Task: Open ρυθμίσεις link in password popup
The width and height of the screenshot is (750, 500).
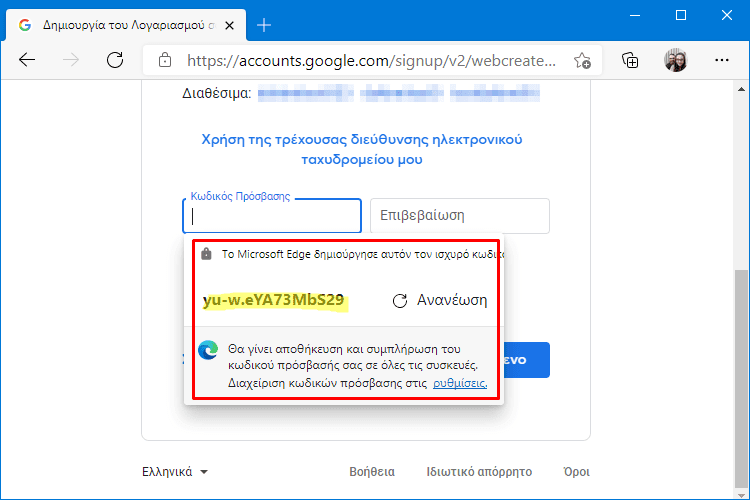Action: 460,383
